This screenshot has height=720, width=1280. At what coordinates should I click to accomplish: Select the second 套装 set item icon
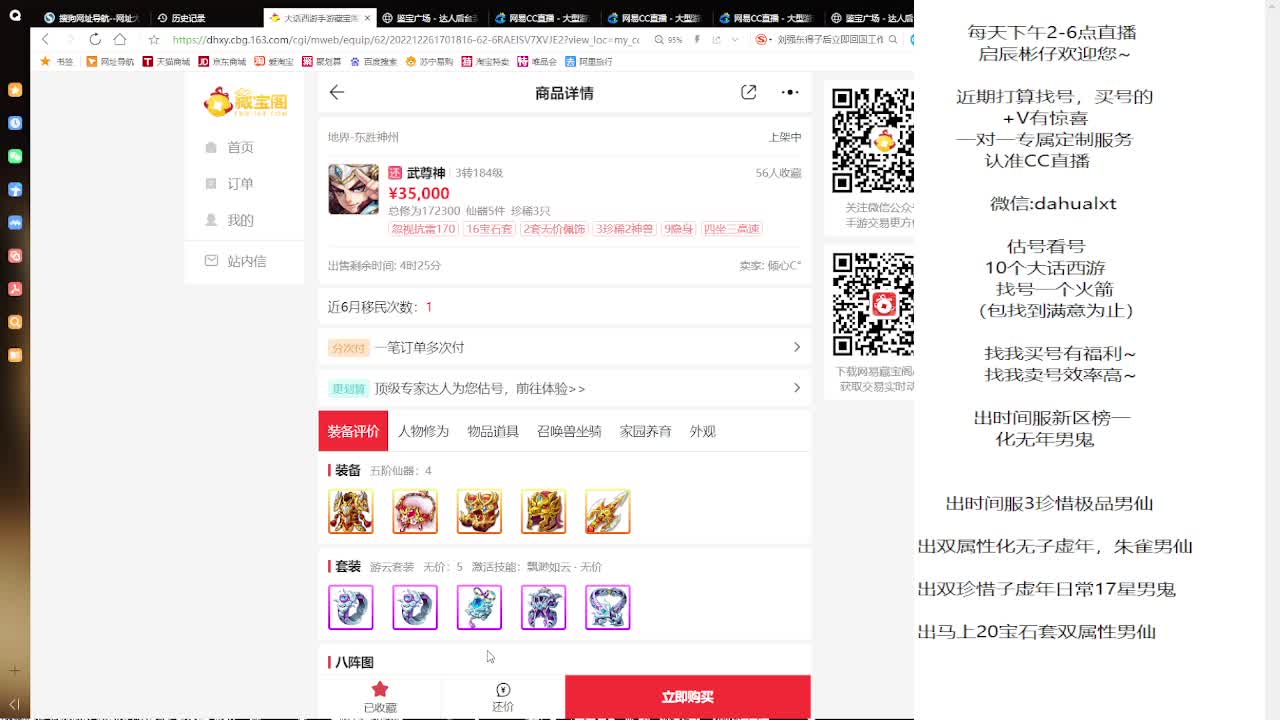415,607
